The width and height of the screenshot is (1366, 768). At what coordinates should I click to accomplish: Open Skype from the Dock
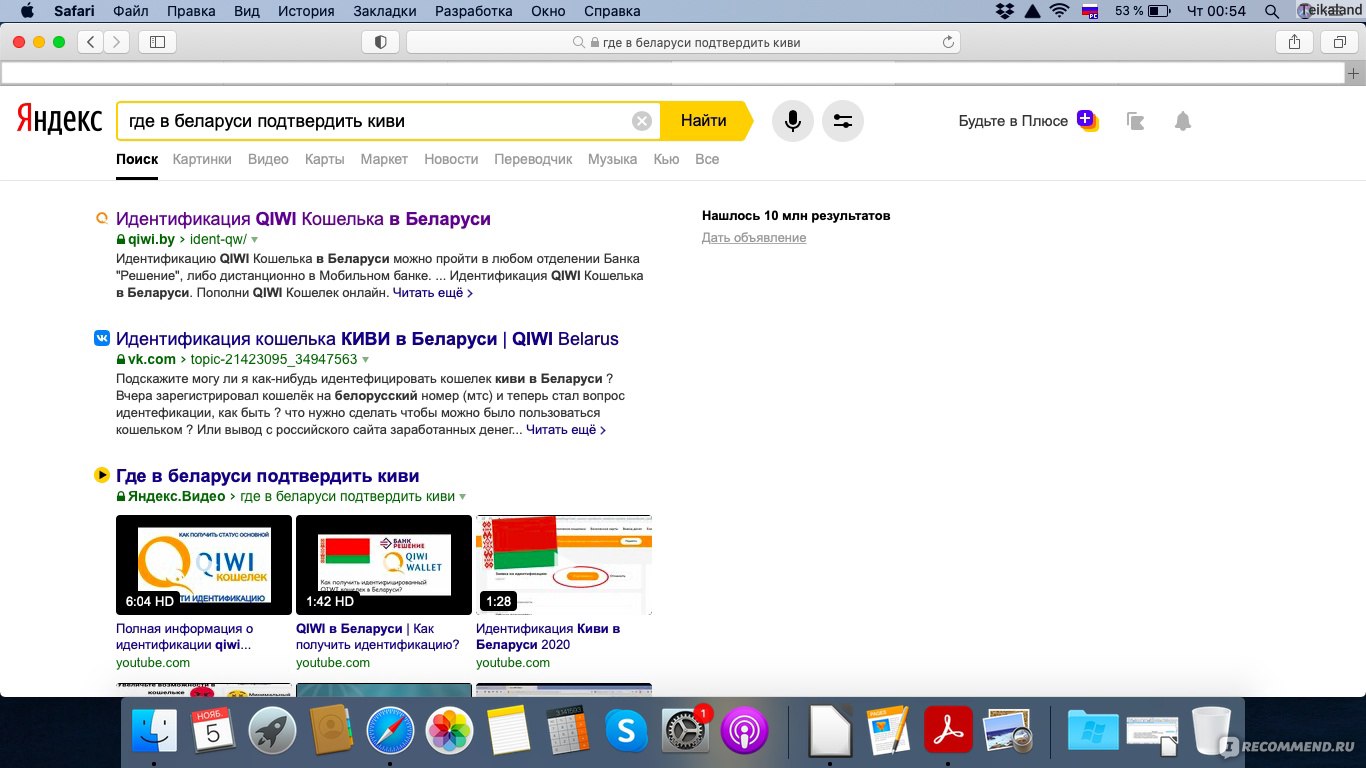[x=626, y=731]
